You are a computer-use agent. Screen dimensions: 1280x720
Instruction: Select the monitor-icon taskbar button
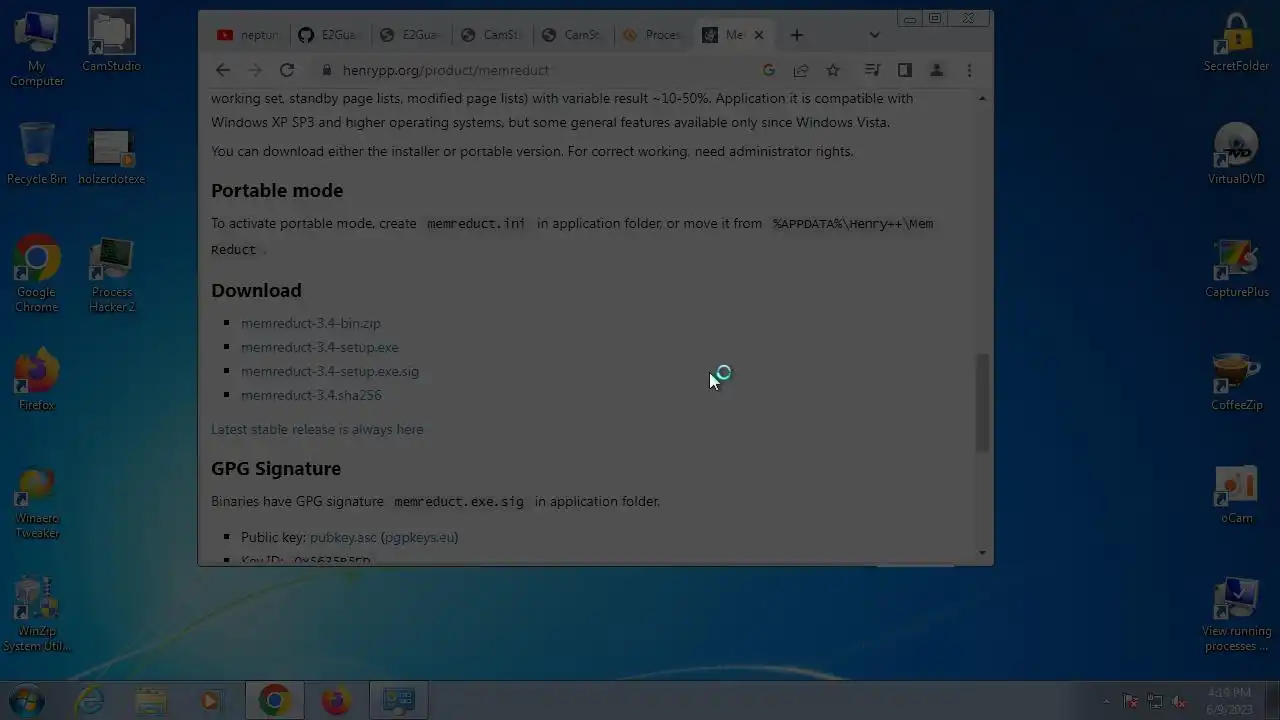(398, 701)
